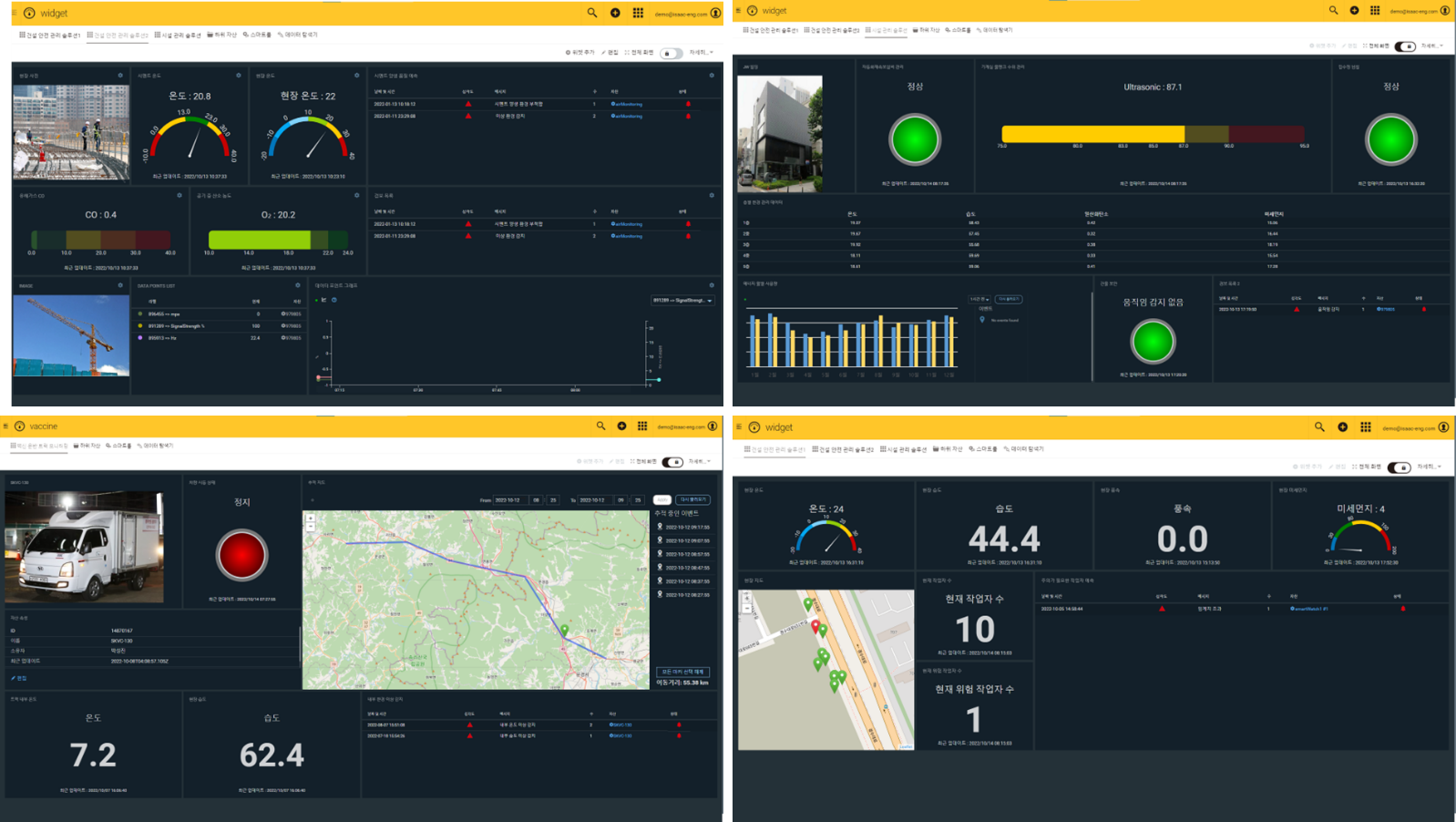1456x822 pixels.
Task: Click 전체 화면 in the vaccine dashboard
Action: (643, 462)
